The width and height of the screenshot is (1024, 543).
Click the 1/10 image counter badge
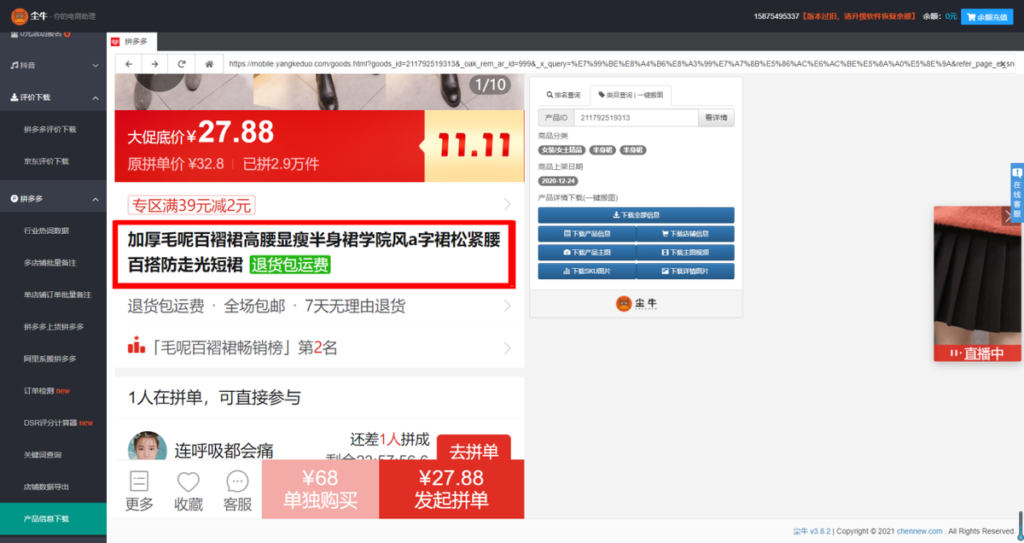[490, 84]
